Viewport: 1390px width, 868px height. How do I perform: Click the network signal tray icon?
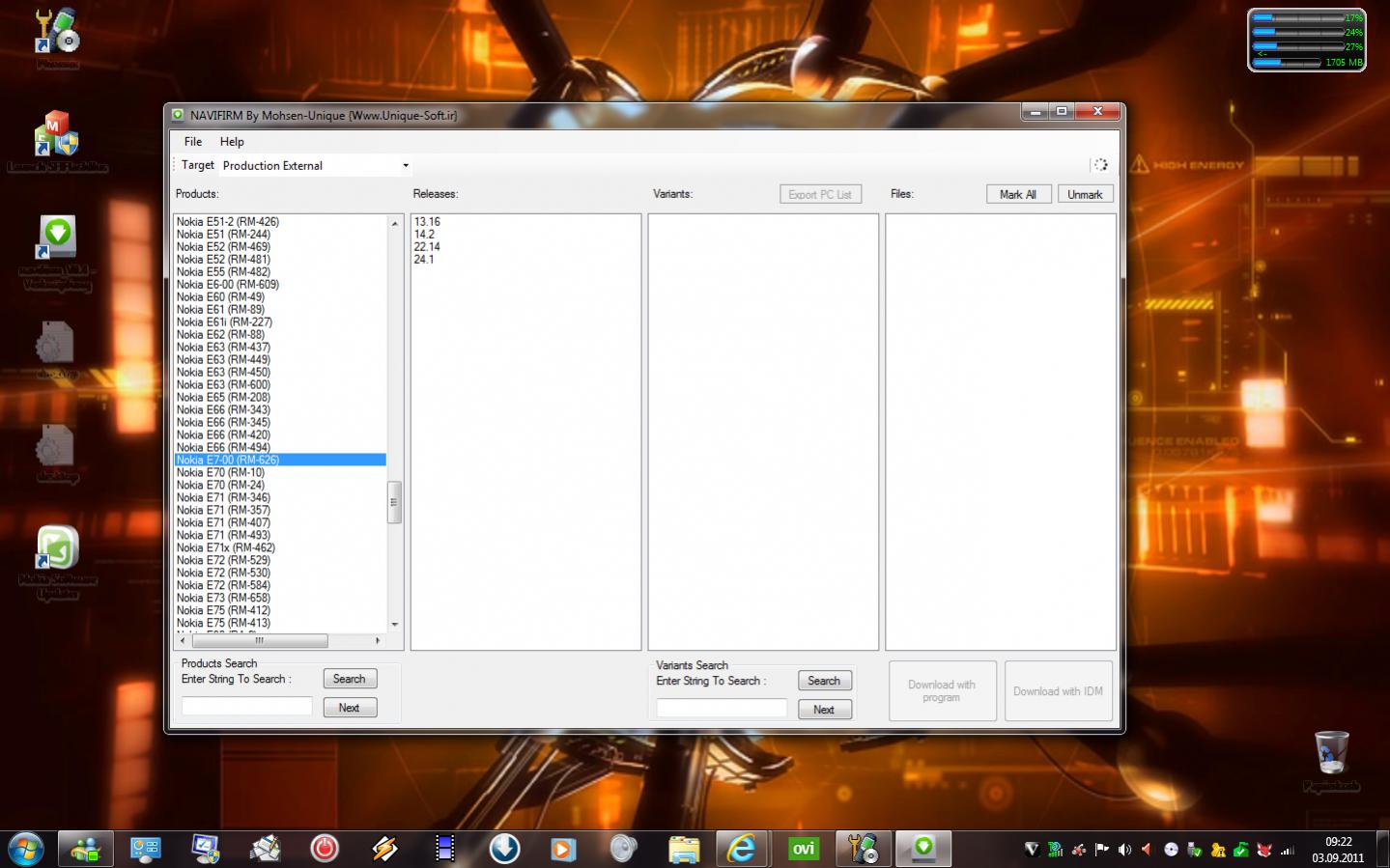pyautogui.click(x=1287, y=850)
